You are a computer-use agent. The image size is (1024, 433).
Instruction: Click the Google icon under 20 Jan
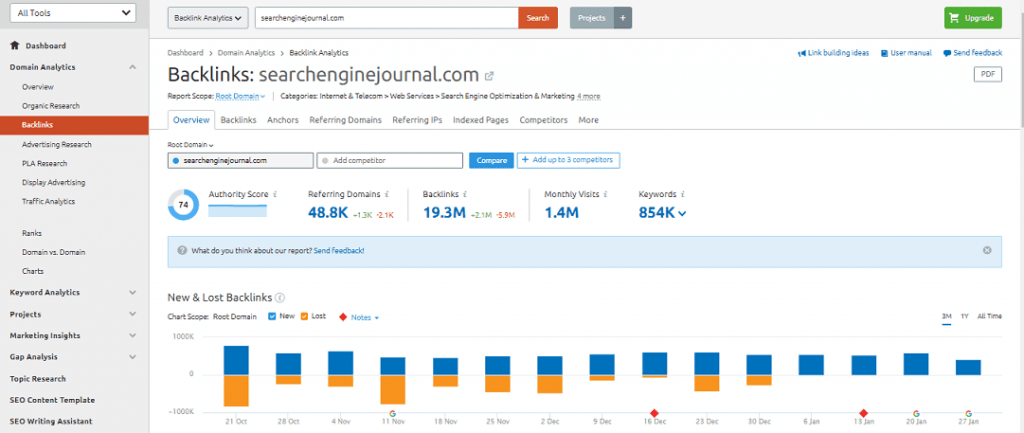[916, 413]
